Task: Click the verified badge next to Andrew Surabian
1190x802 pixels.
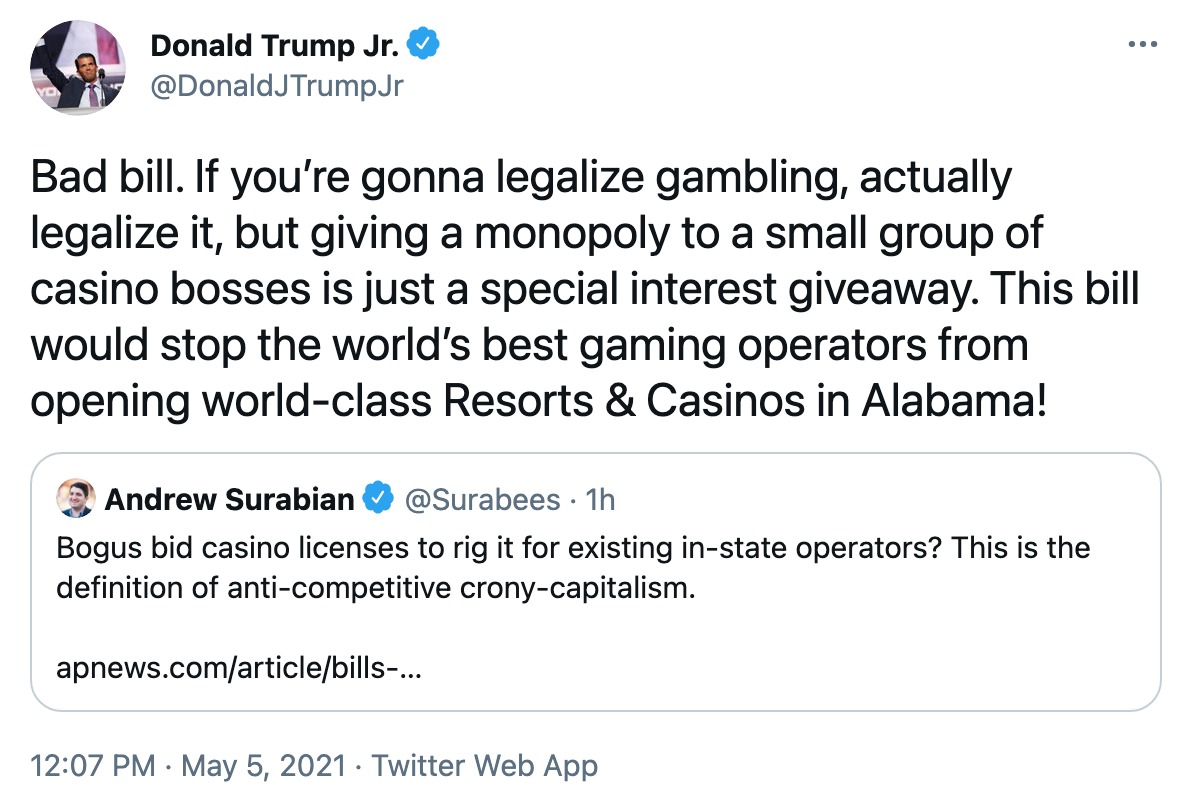Action: pos(377,498)
